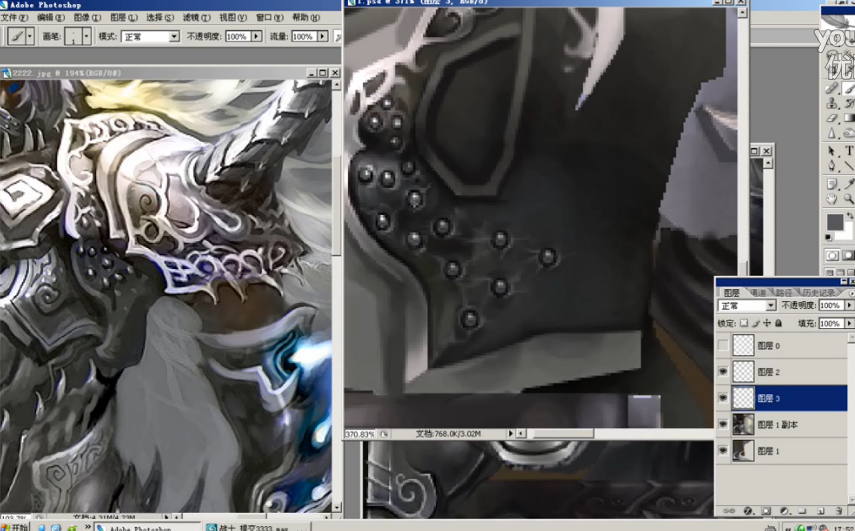
Task: Select the Eyedropper tool
Action: (848, 184)
